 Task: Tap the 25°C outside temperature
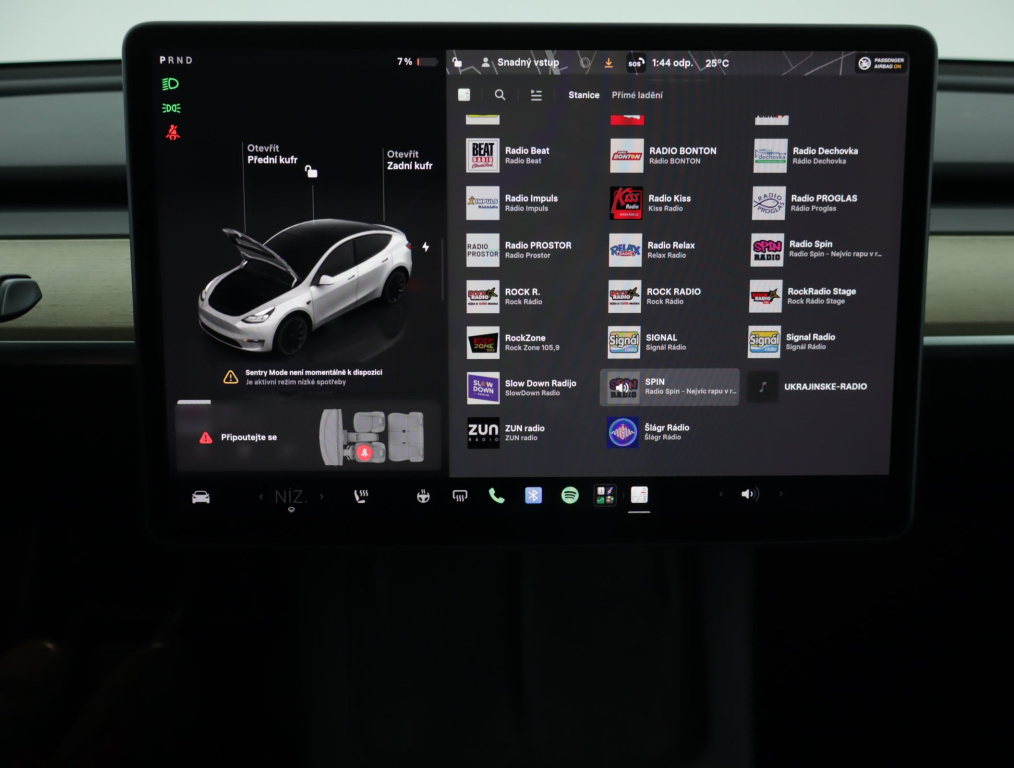pyautogui.click(x=717, y=63)
